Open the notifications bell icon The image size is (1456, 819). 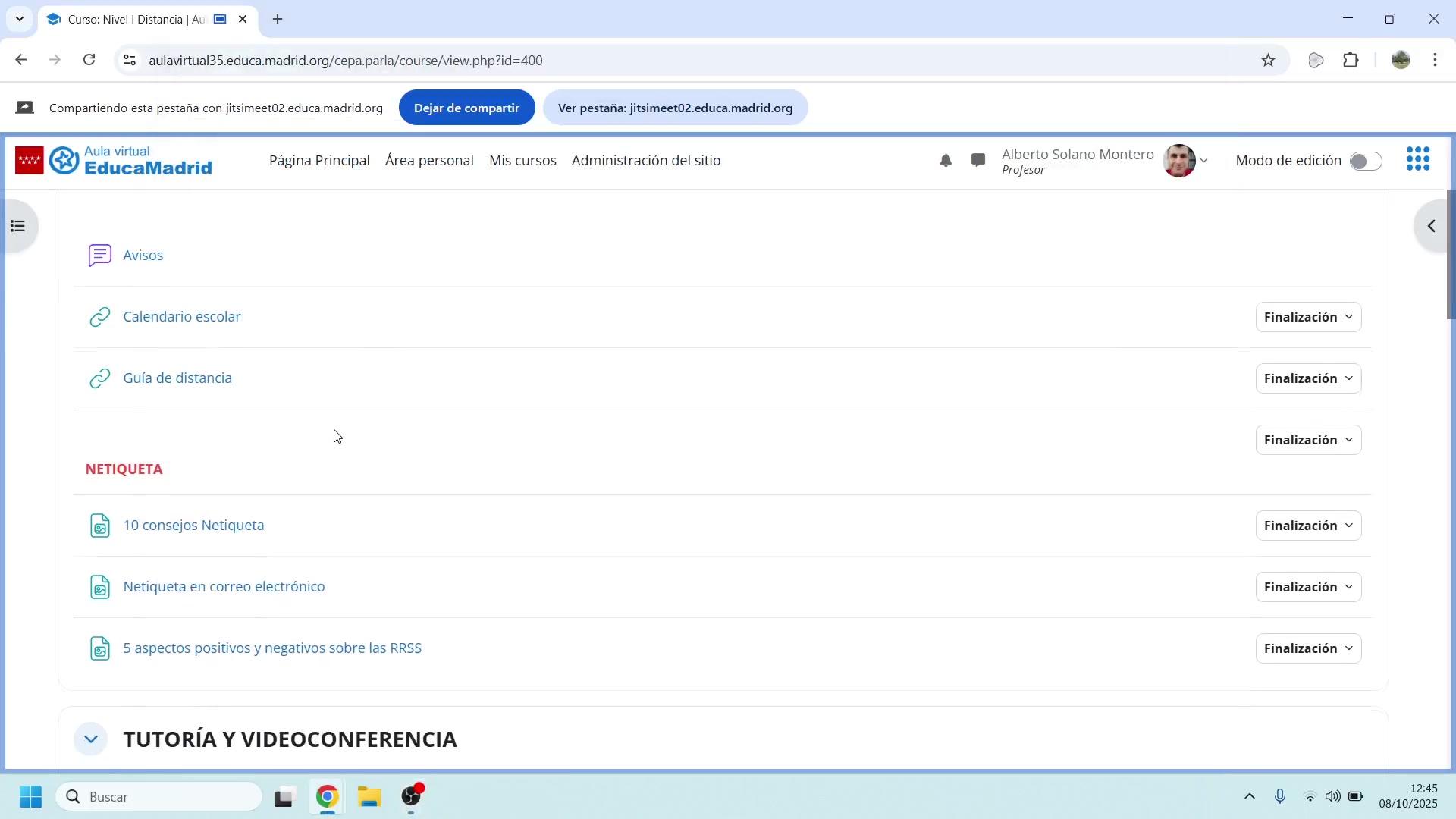[946, 161]
